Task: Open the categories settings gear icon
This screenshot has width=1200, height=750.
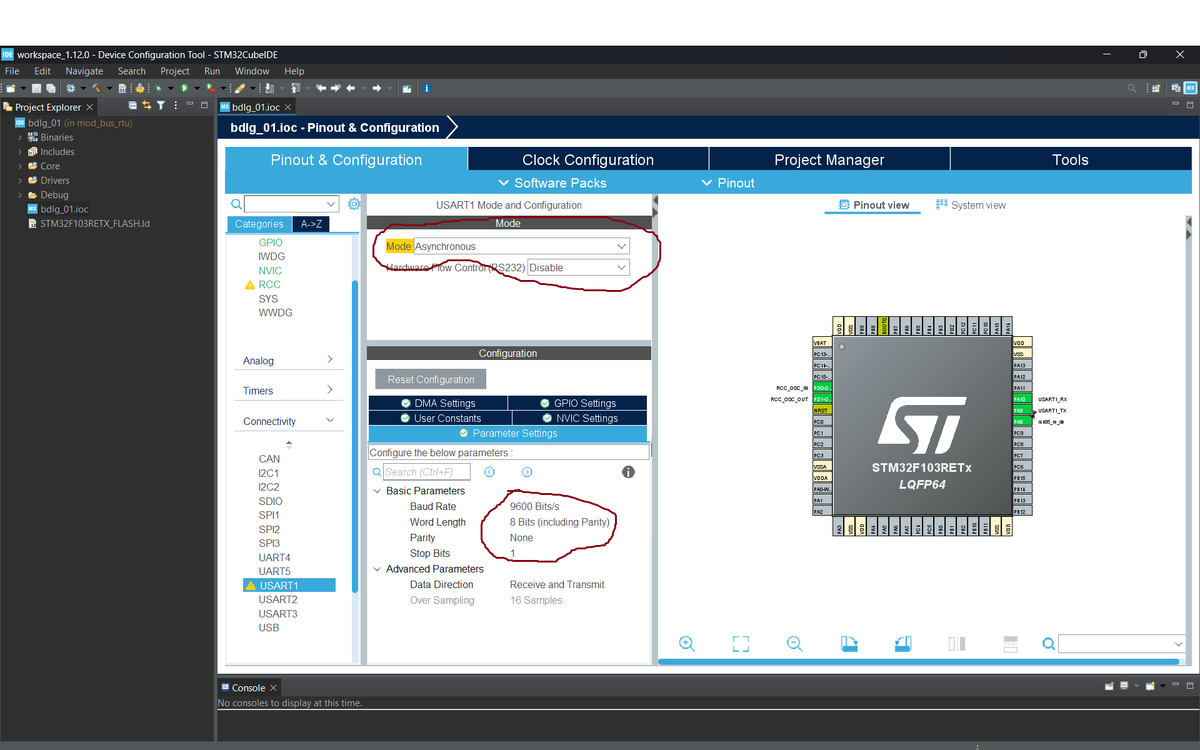Action: (x=354, y=204)
